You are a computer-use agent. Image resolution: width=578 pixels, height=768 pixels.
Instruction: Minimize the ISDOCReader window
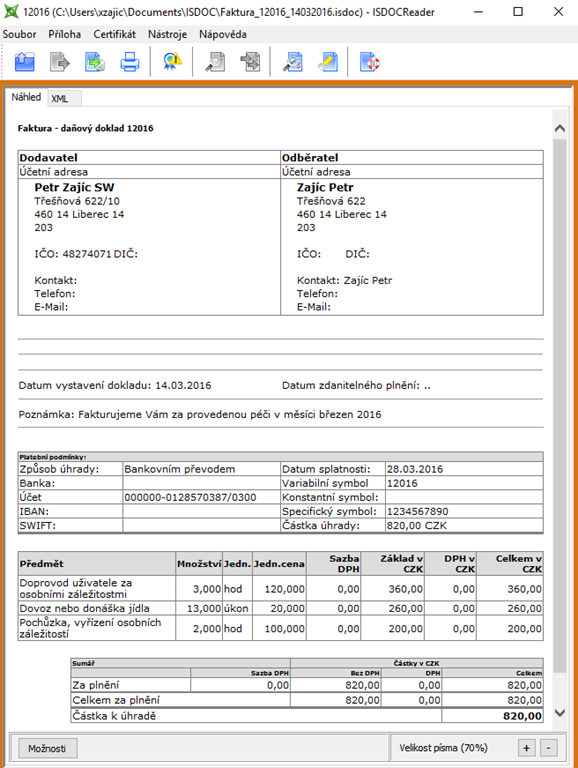click(x=479, y=12)
